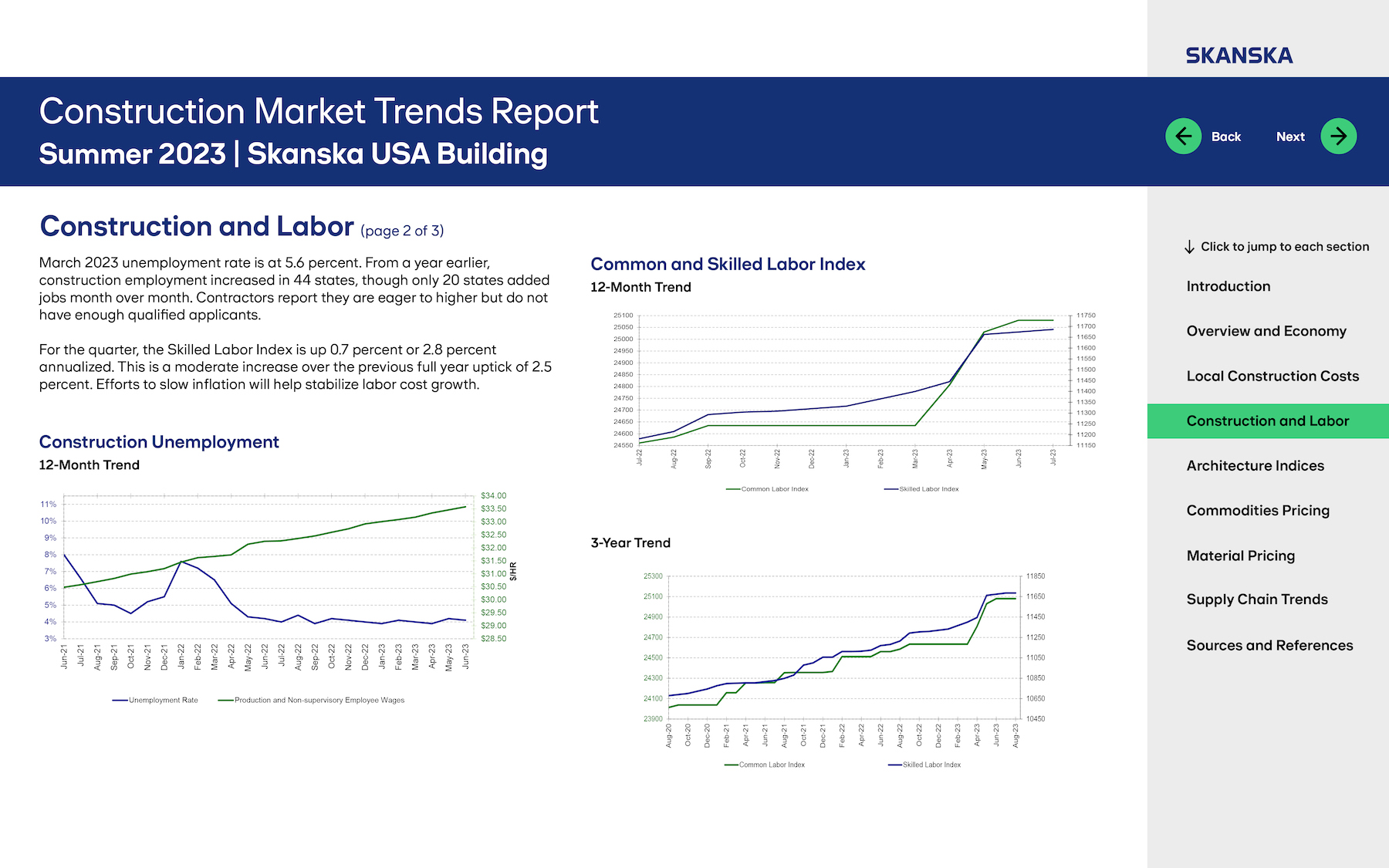Open the Material Pricing section
This screenshot has height=868, width=1389.
coord(1241,556)
